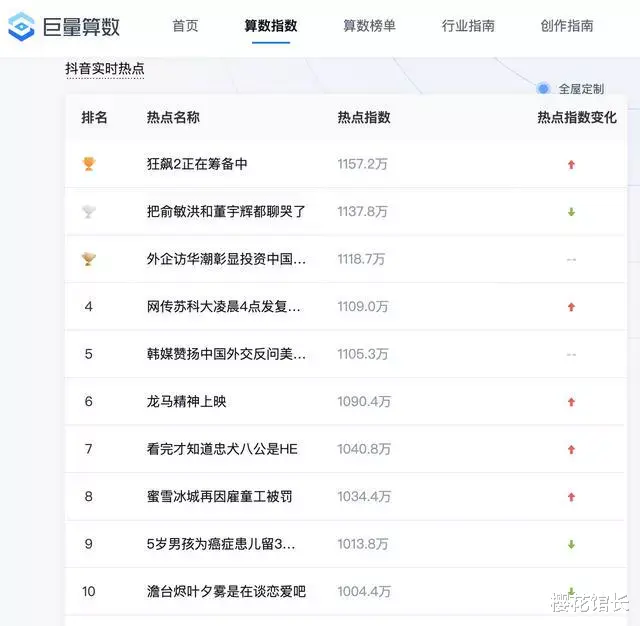Click the 排名 column header
Screen dimensions: 640x626
pos(94,118)
